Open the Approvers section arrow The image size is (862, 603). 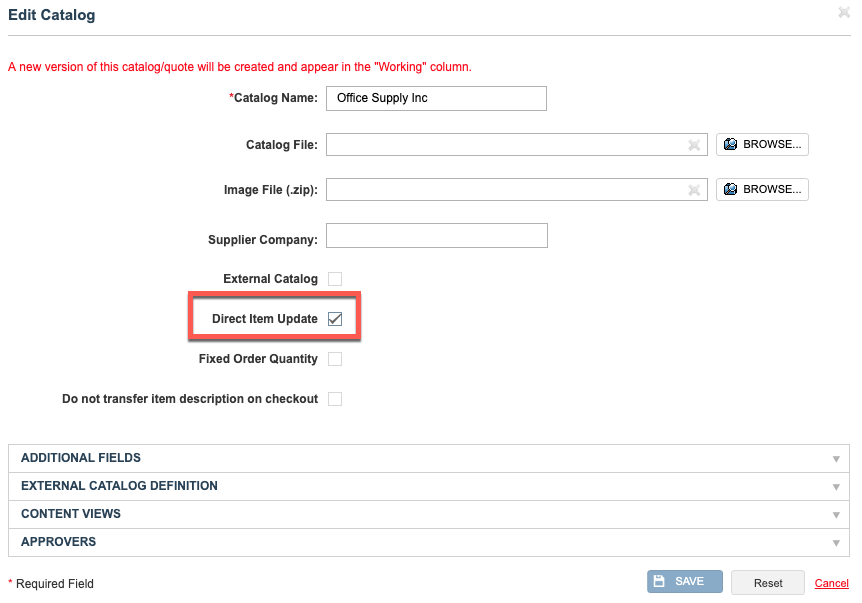click(836, 543)
